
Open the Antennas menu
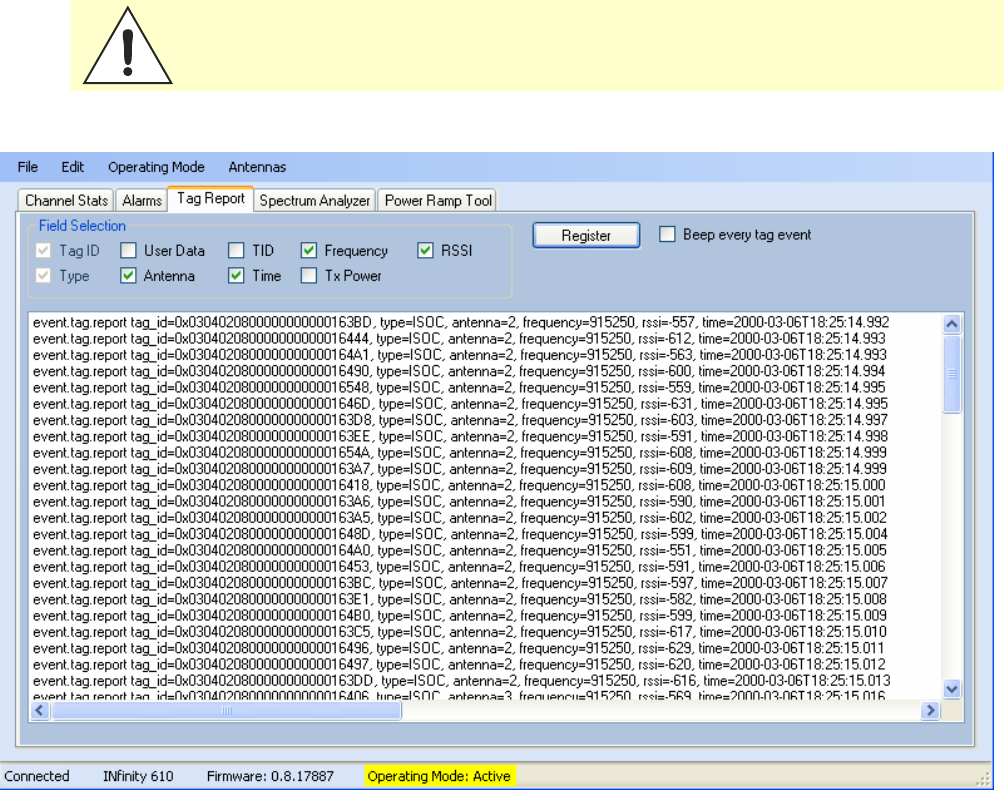[257, 167]
